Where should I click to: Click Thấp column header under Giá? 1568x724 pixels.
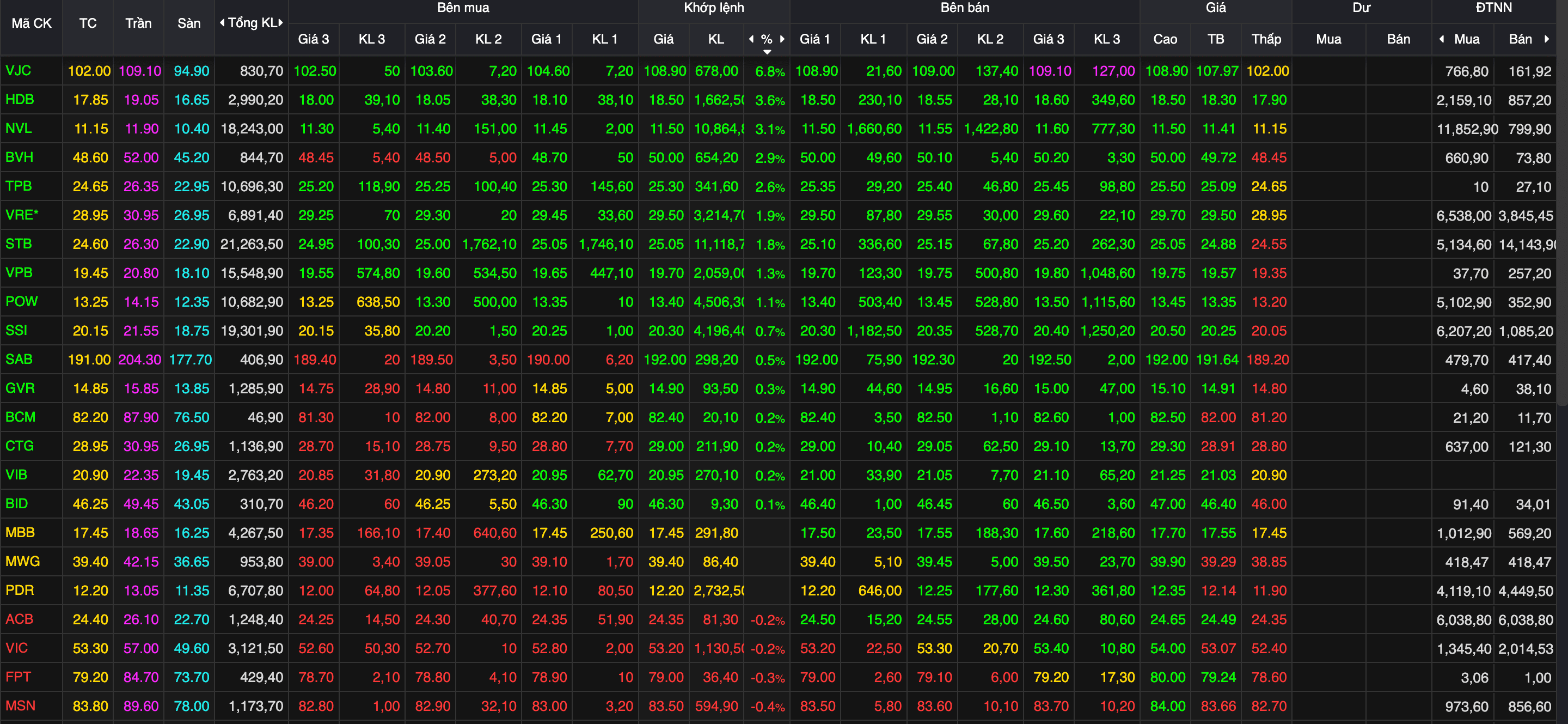[x=1266, y=39]
